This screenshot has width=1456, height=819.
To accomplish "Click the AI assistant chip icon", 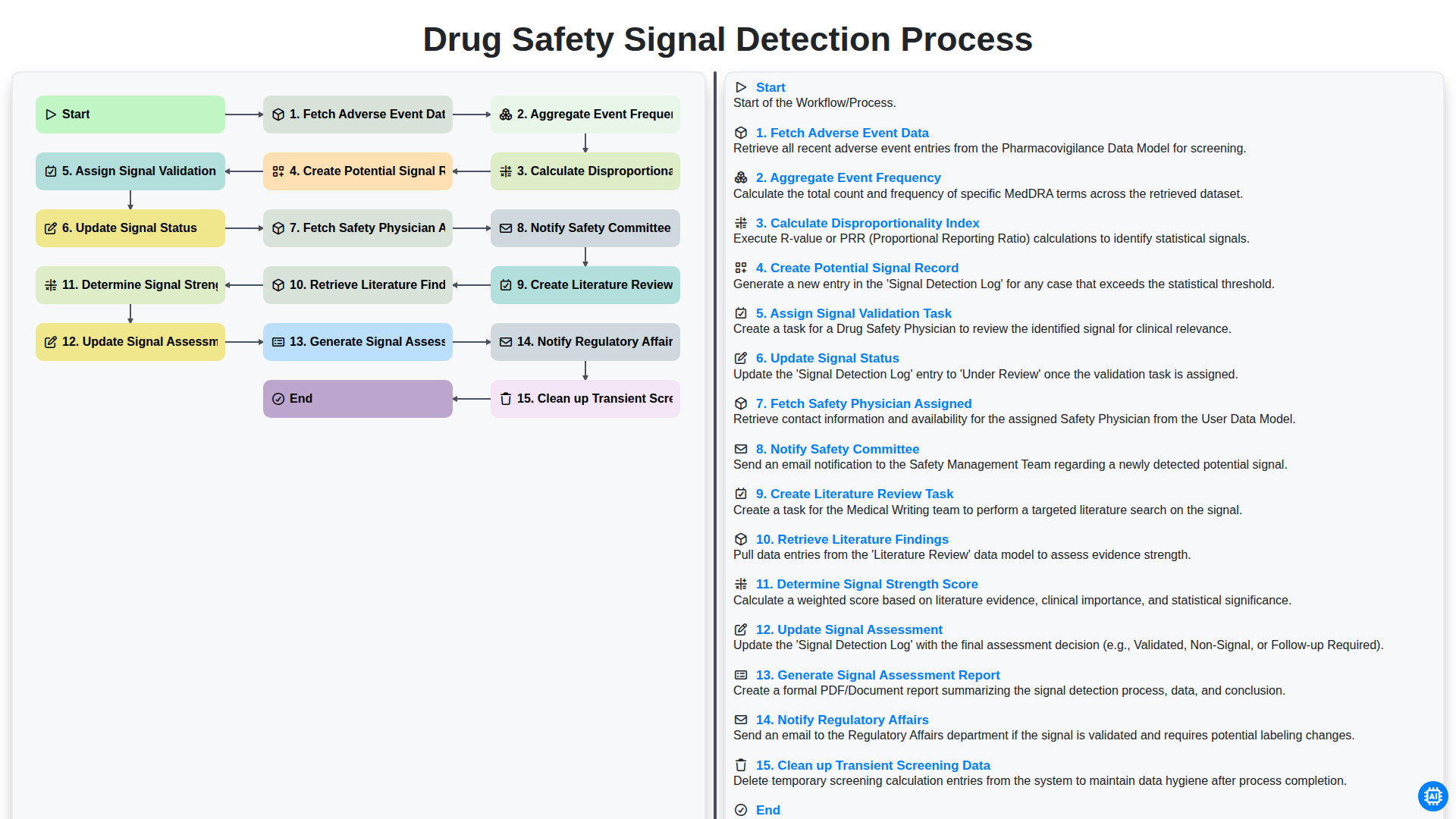I will (1432, 796).
